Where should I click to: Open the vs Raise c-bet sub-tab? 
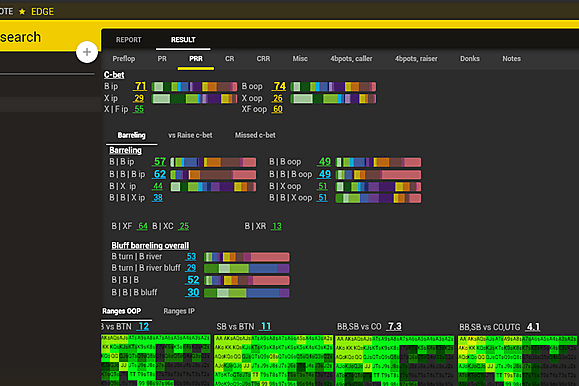pyautogui.click(x=190, y=135)
